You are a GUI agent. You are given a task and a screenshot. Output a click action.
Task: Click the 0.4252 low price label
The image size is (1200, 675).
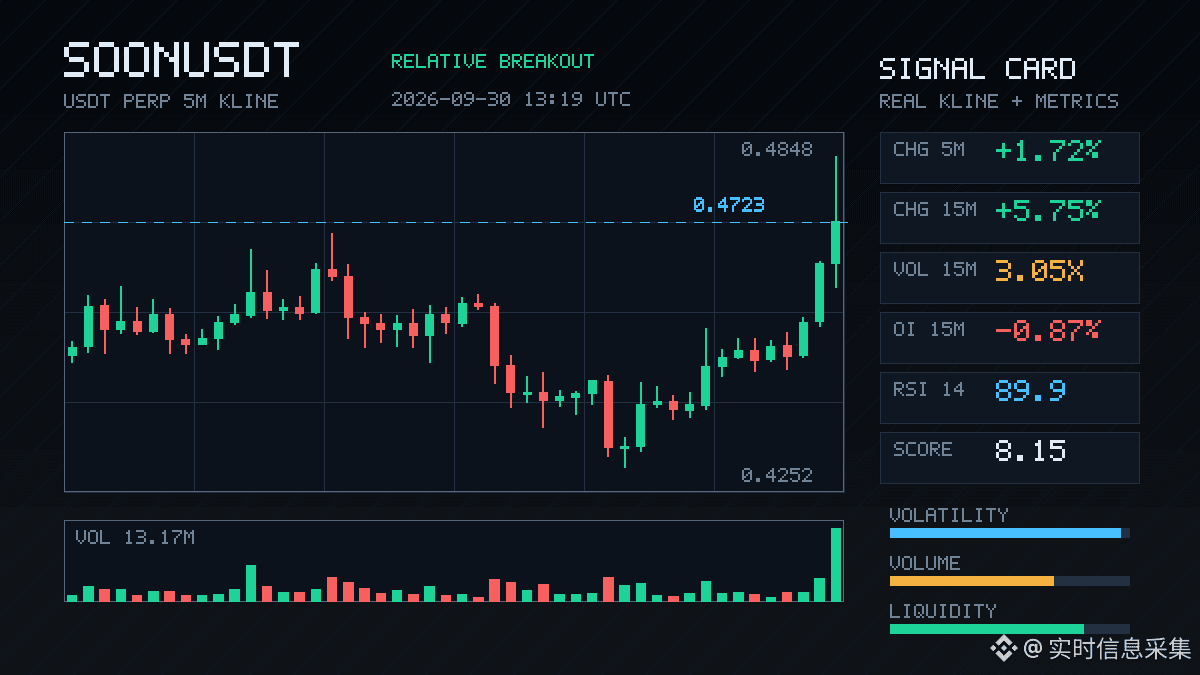tap(777, 475)
